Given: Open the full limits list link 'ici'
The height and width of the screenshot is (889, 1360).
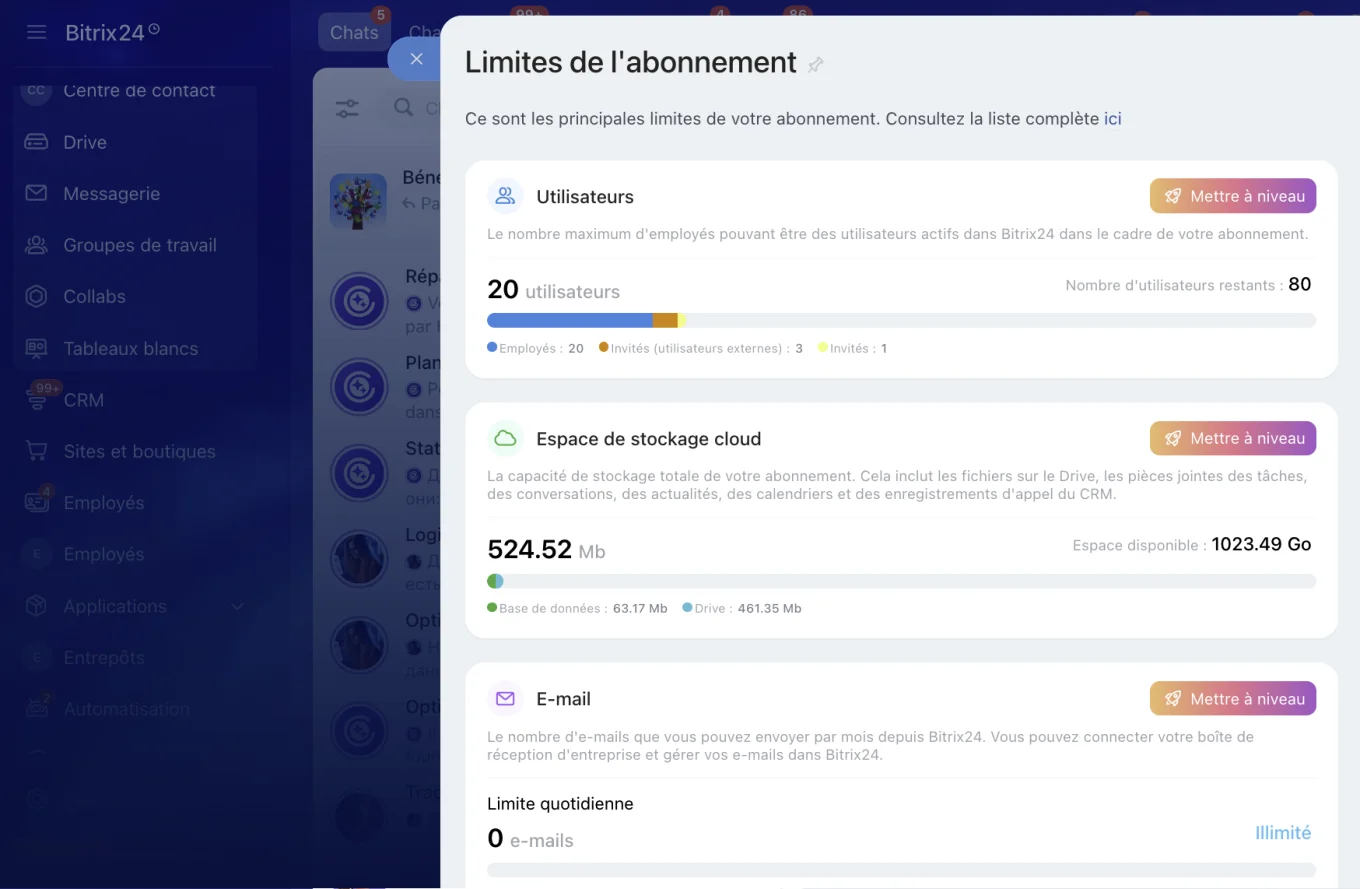Looking at the screenshot, I should point(1112,118).
